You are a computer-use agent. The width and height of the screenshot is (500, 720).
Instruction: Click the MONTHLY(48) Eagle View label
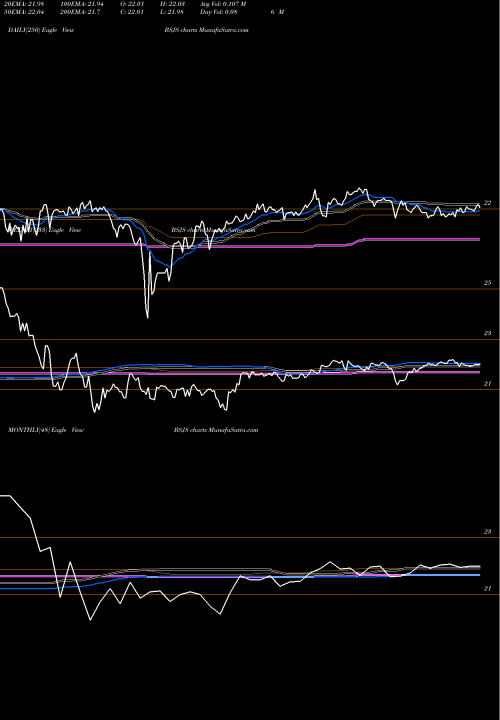[x=46, y=430]
